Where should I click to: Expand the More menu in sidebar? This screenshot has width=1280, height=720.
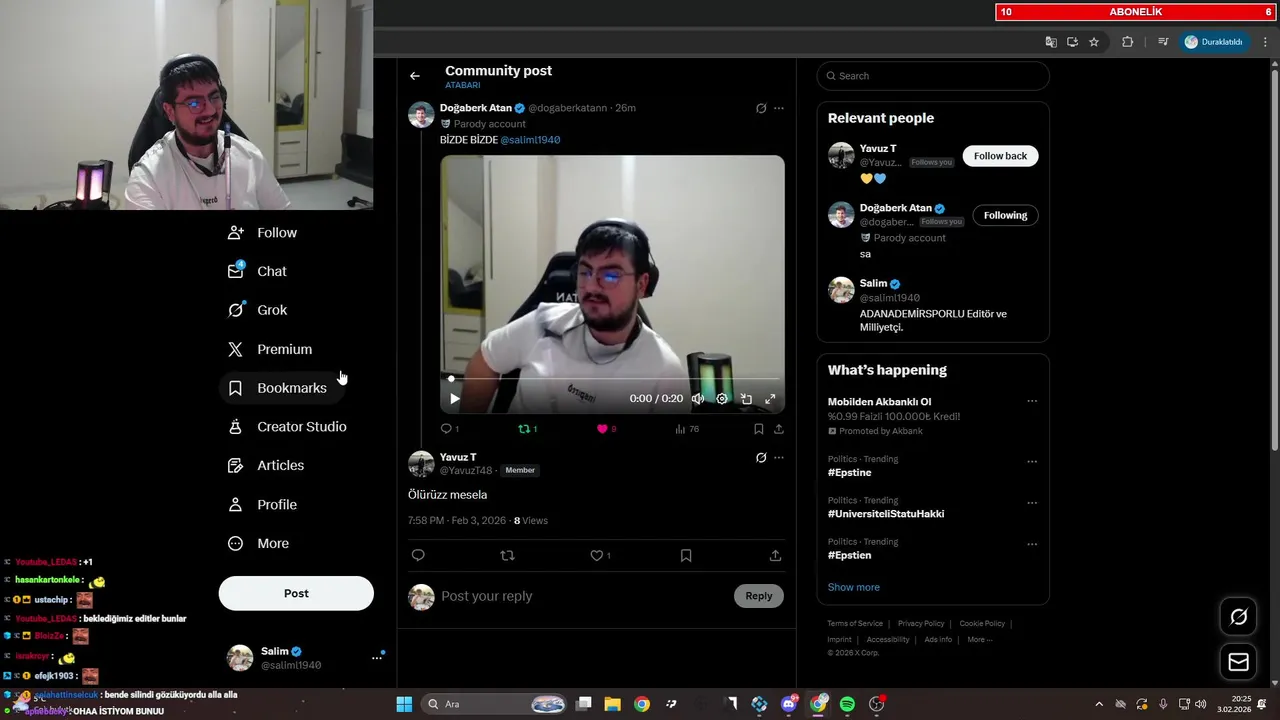(x=258, y=544)
